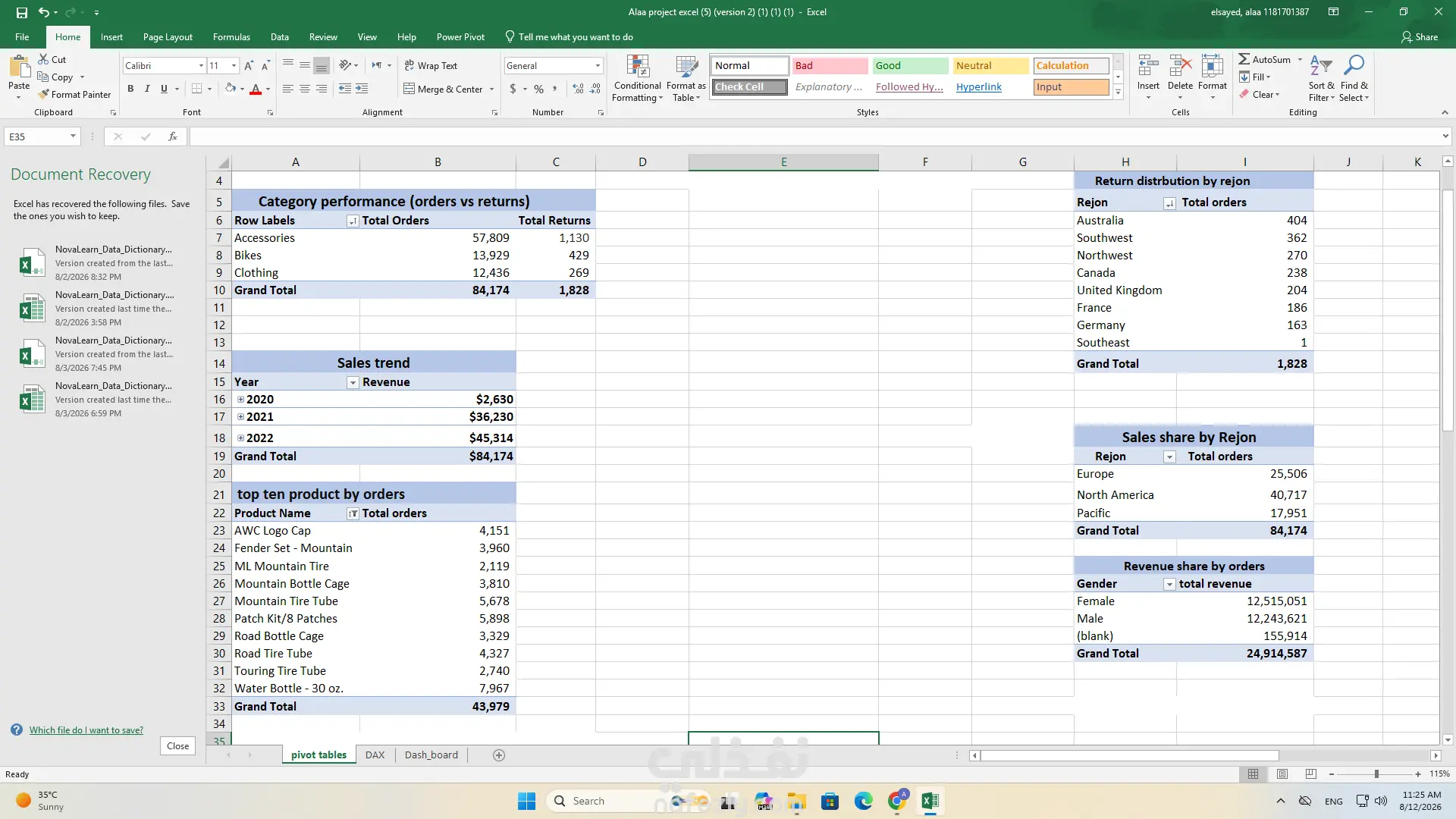Click accounting number format dollar icon
Viewport: 1456px width, 819px height.
click(x=513, y=89)
